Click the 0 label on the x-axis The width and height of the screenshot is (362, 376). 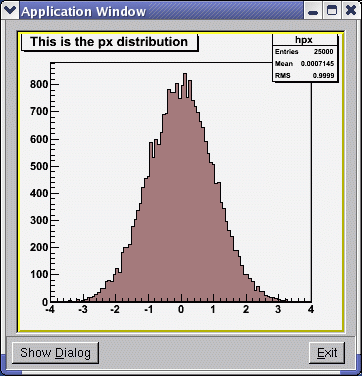point(181,310)
